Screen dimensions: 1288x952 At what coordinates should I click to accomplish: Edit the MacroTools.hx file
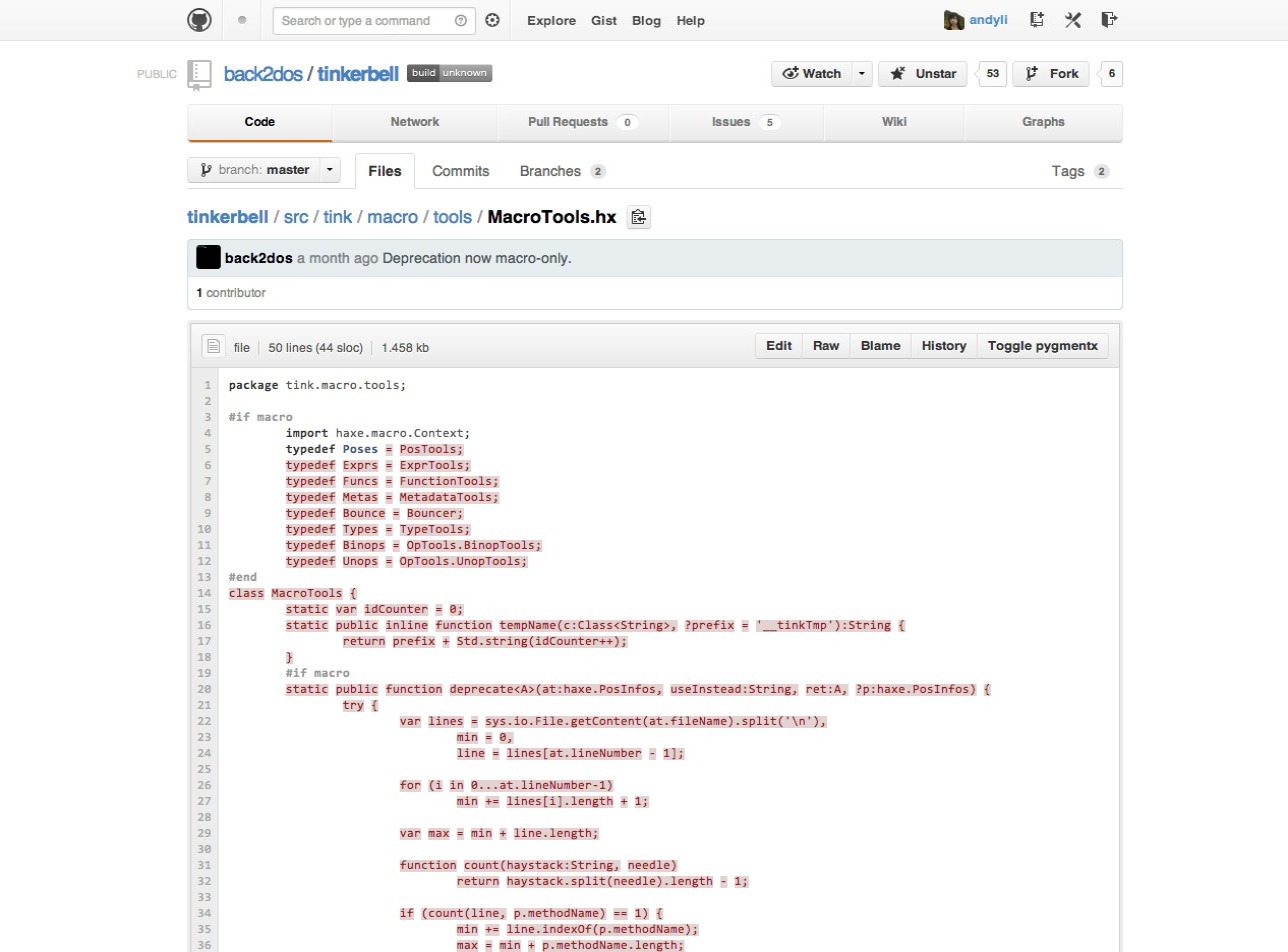coord(779,346)
